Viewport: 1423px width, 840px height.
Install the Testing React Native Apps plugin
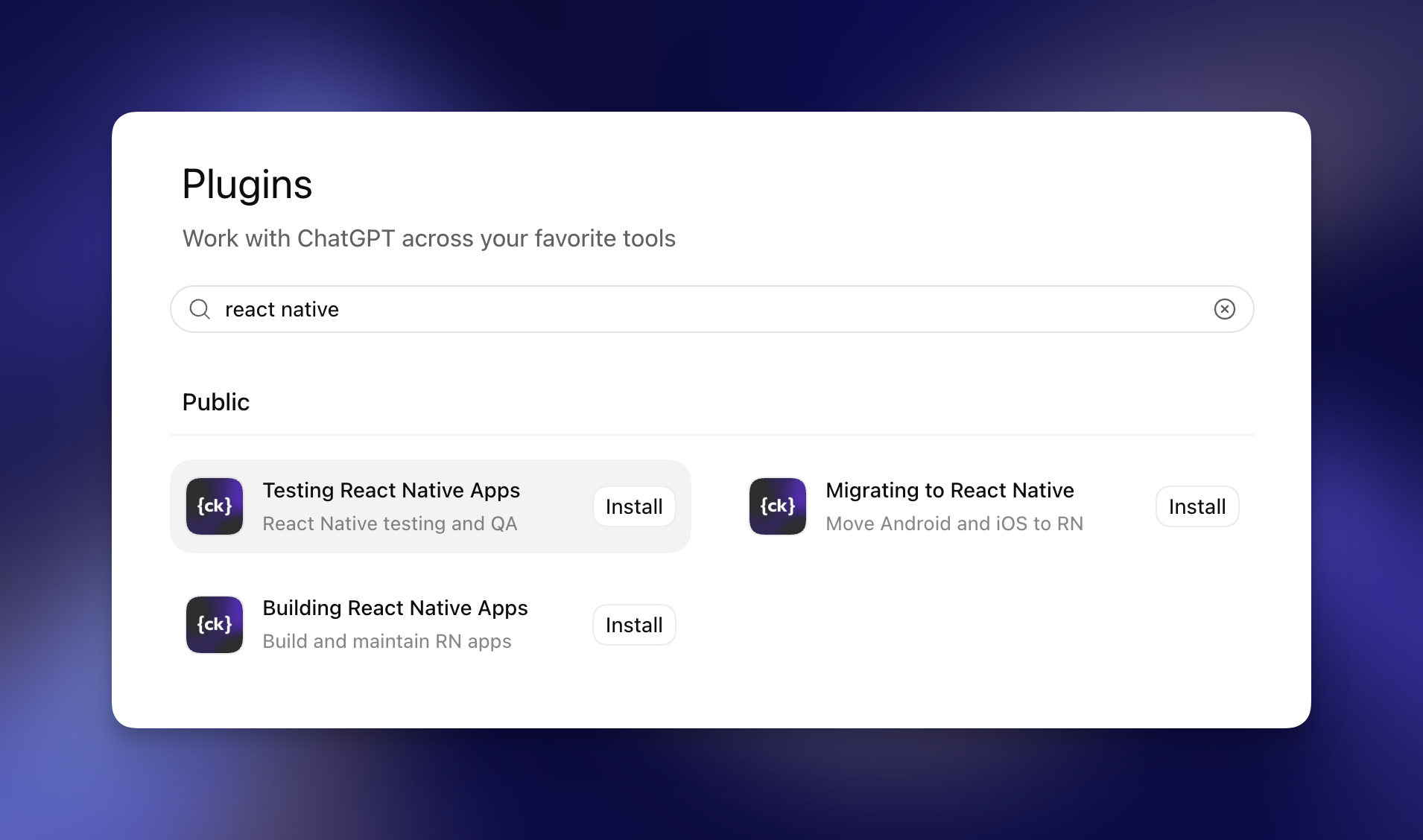(x=634, y=506)
